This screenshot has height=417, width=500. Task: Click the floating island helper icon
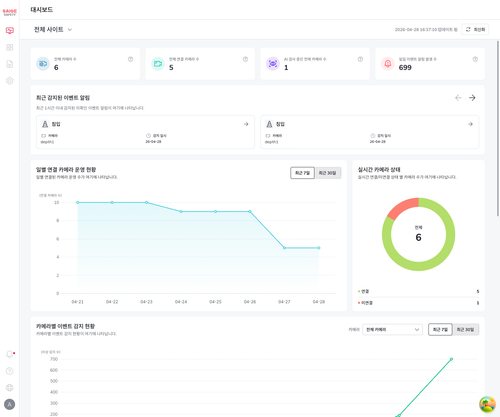click(x=487, y=404)
